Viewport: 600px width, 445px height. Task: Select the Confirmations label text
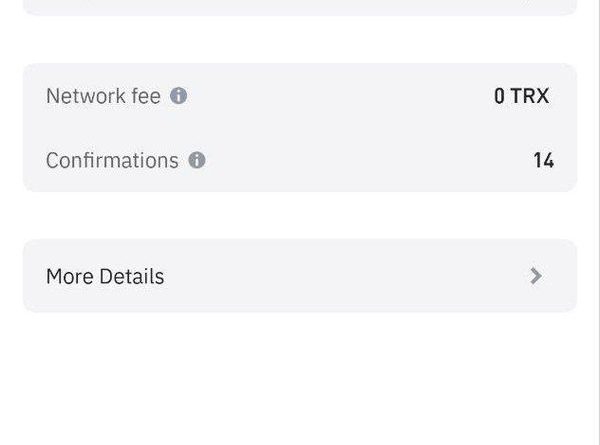(112, 160)
